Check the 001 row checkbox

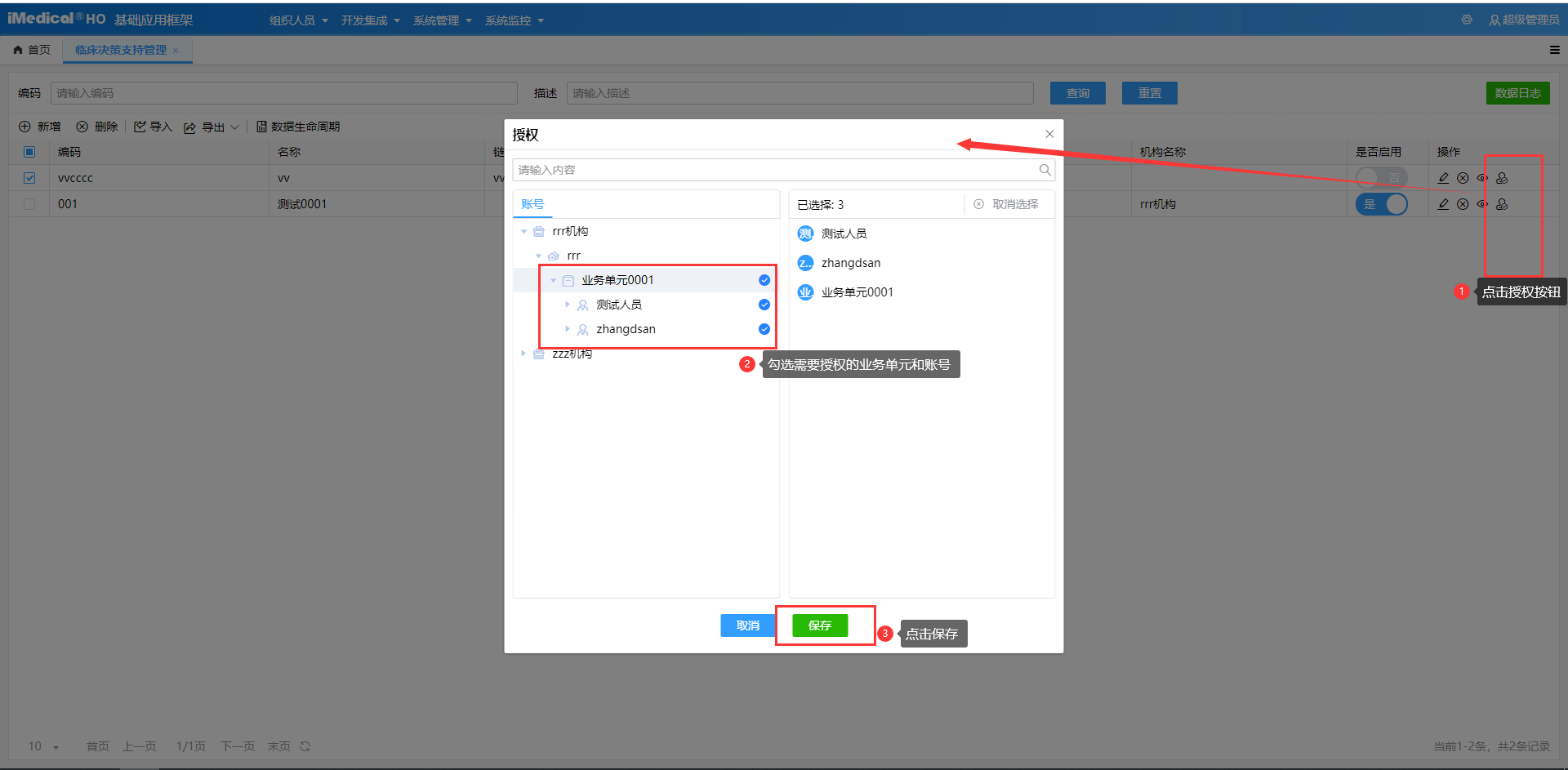(x=29, y=204)
